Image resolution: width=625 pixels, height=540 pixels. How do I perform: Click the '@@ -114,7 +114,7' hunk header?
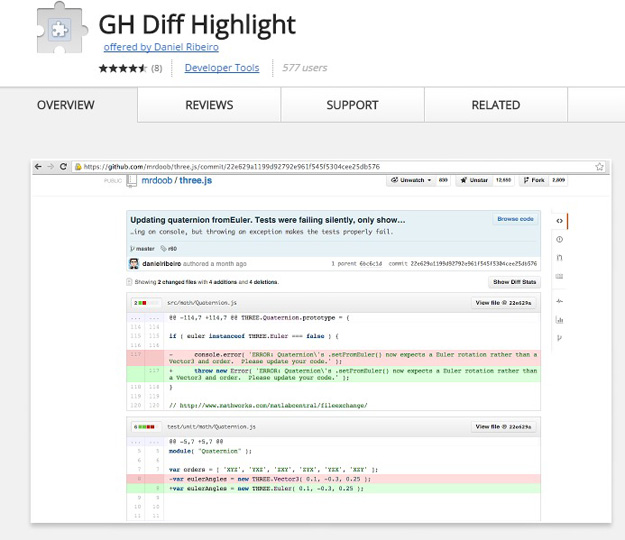[259, 318]
